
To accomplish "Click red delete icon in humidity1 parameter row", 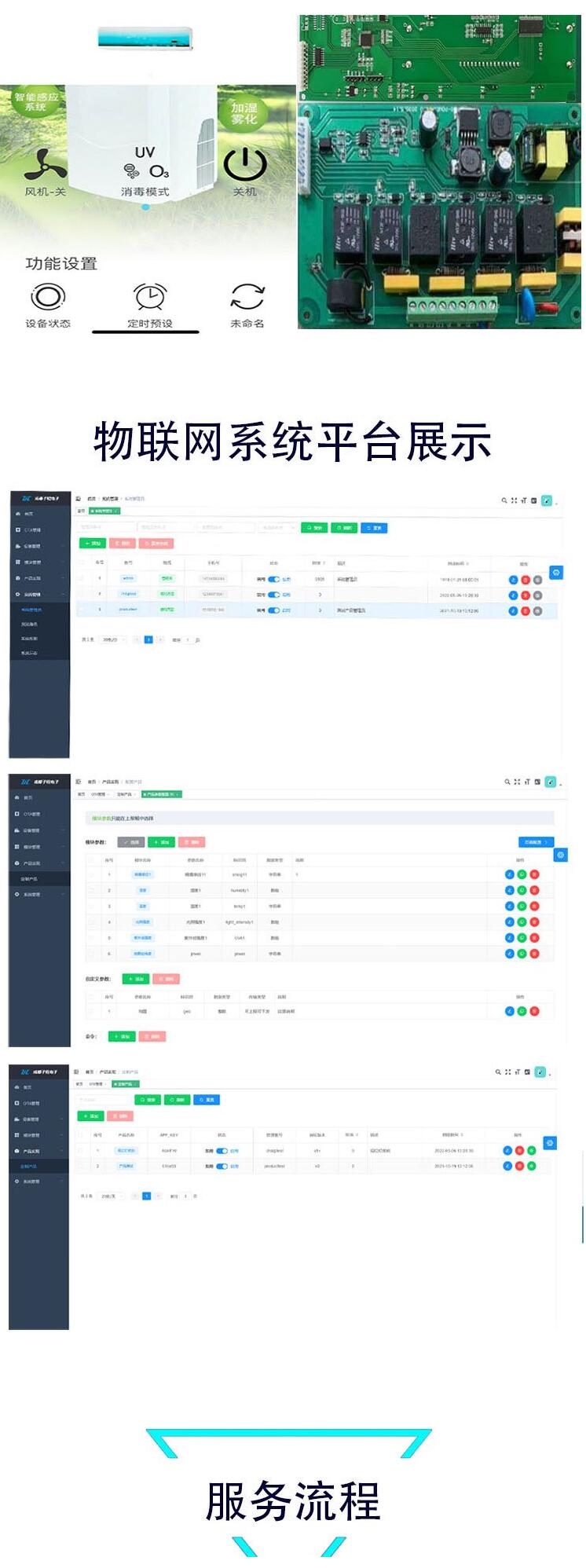I will coord(534,890).
